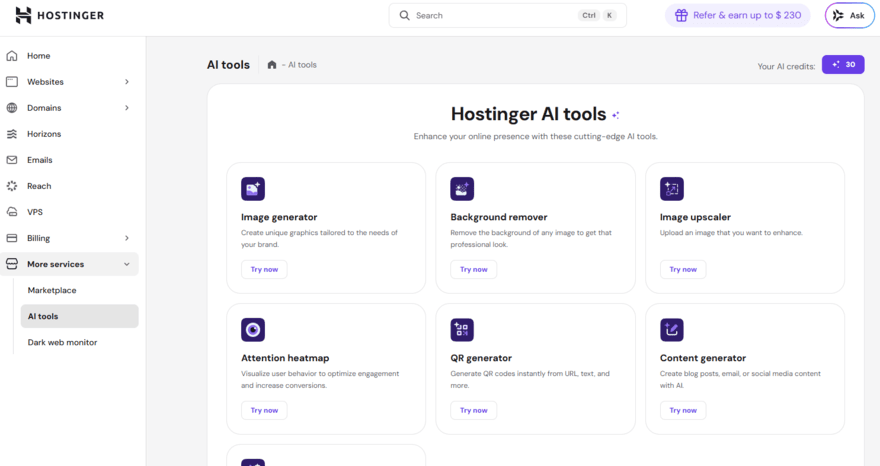Click the Ask assistant sparkle icon
The width and height of the screenshot is (880, 466).
[838, 15]
